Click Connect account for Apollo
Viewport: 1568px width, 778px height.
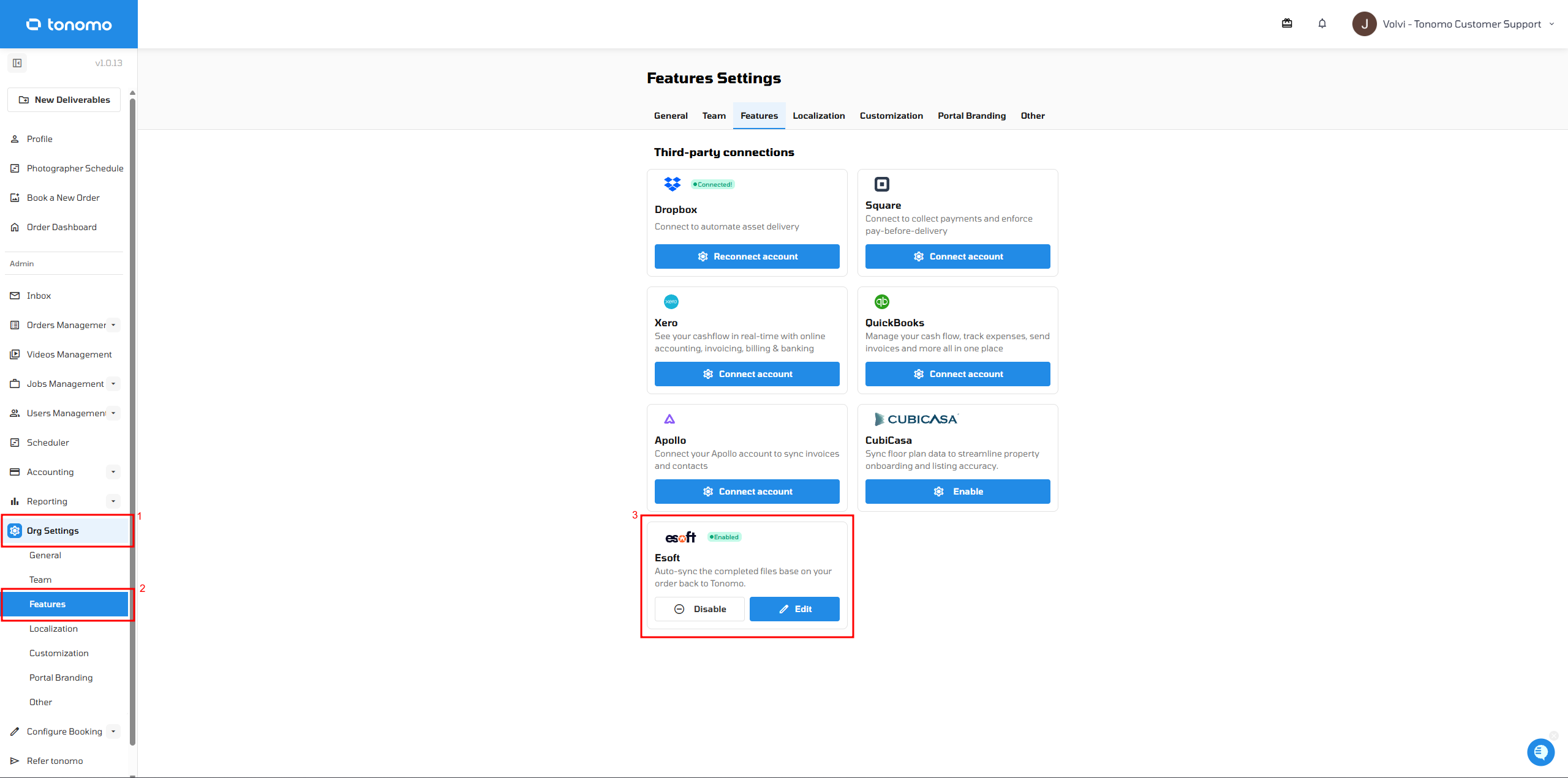pos(747,492)
